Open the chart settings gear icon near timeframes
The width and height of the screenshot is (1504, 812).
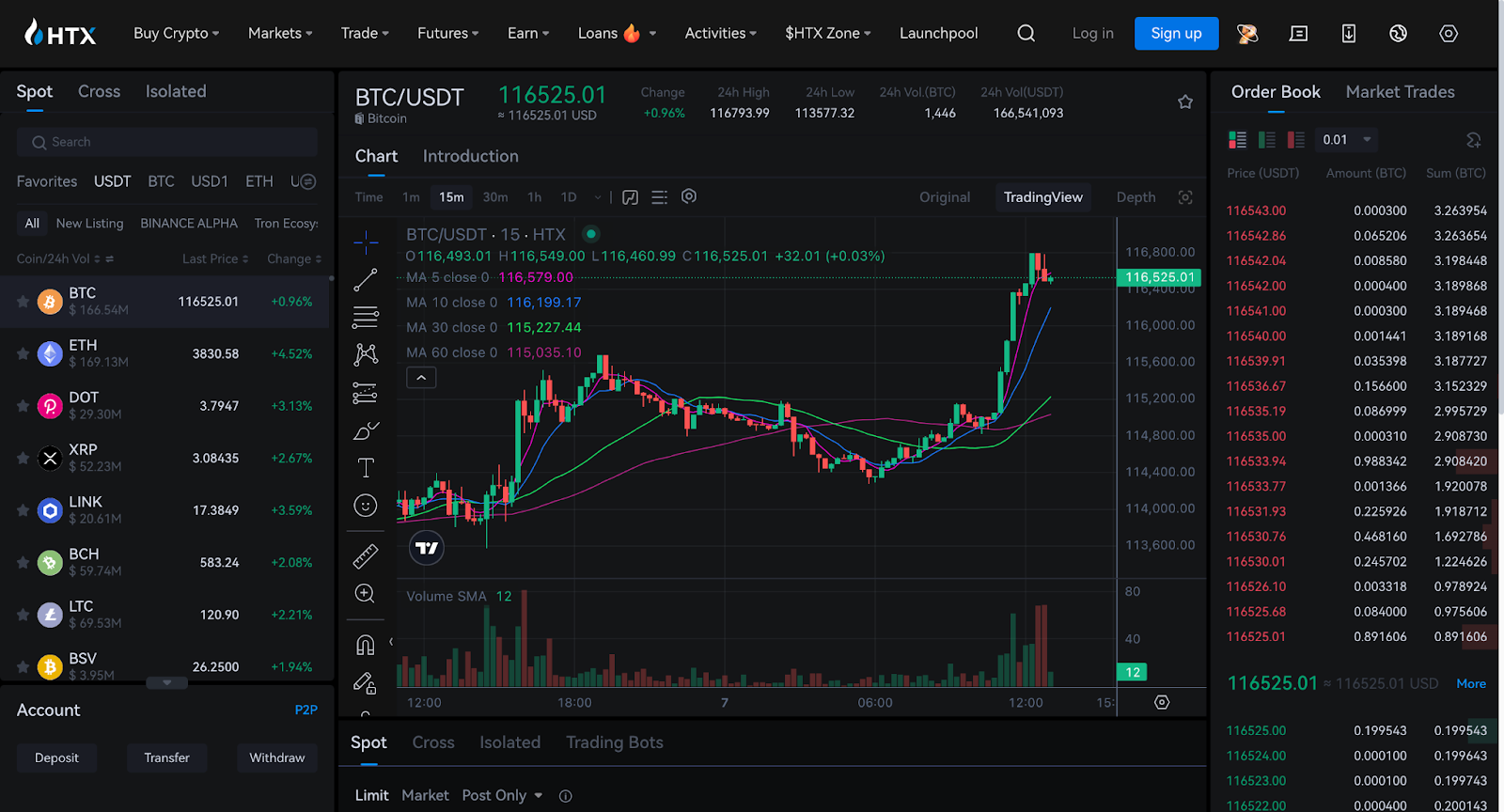pos(689,196)
